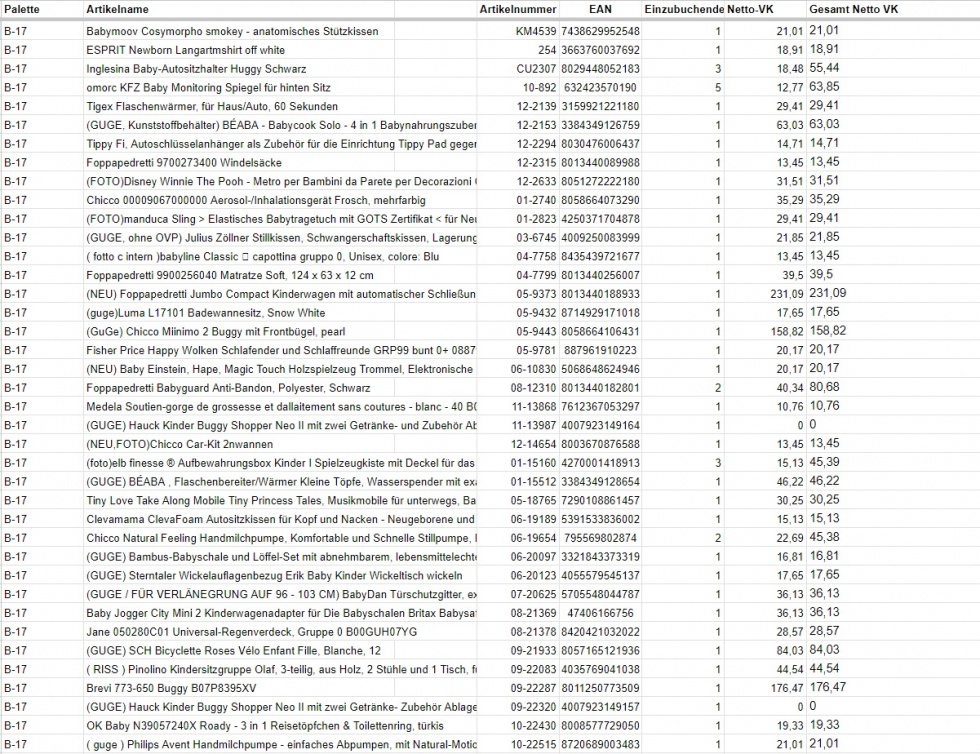
Task: Click the "B-17" palette cell in Babymoov row
Action: [16, 31]
